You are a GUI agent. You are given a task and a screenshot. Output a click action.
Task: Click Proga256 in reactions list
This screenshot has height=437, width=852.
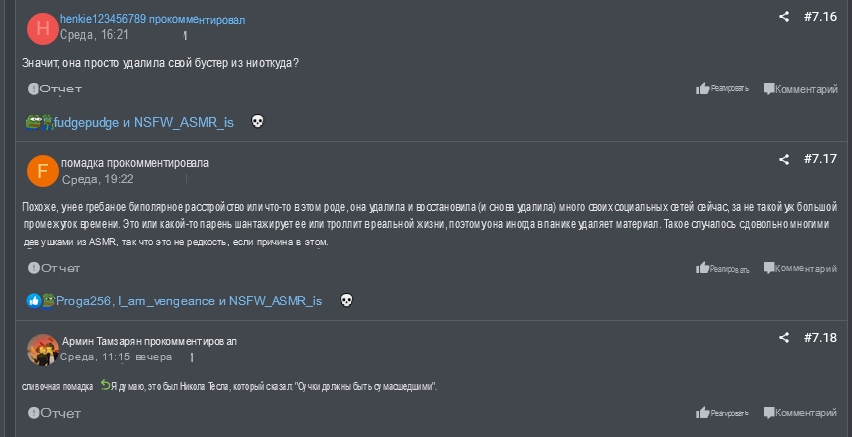pos(84,300)
